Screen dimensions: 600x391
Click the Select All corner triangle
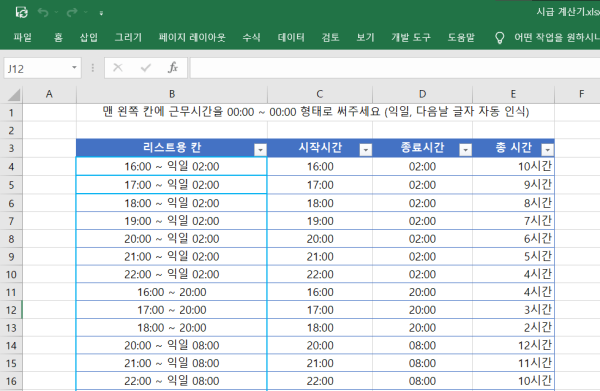tap(14, 94)
